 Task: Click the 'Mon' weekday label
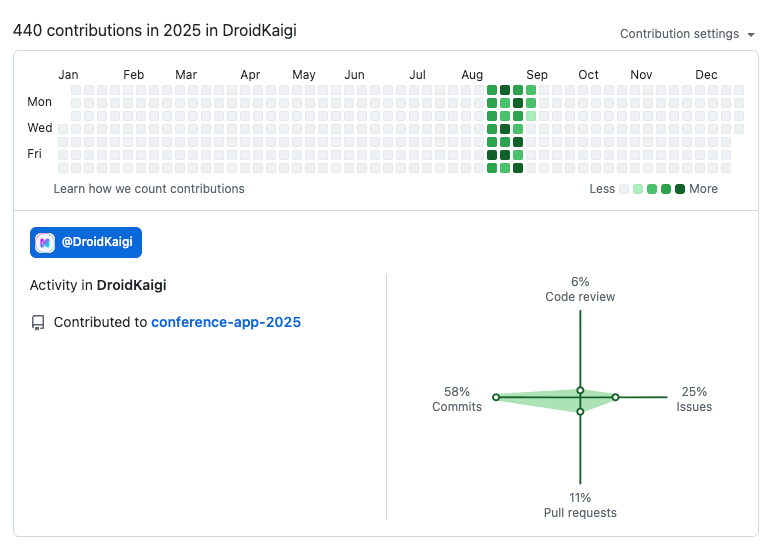coord(39,102)
